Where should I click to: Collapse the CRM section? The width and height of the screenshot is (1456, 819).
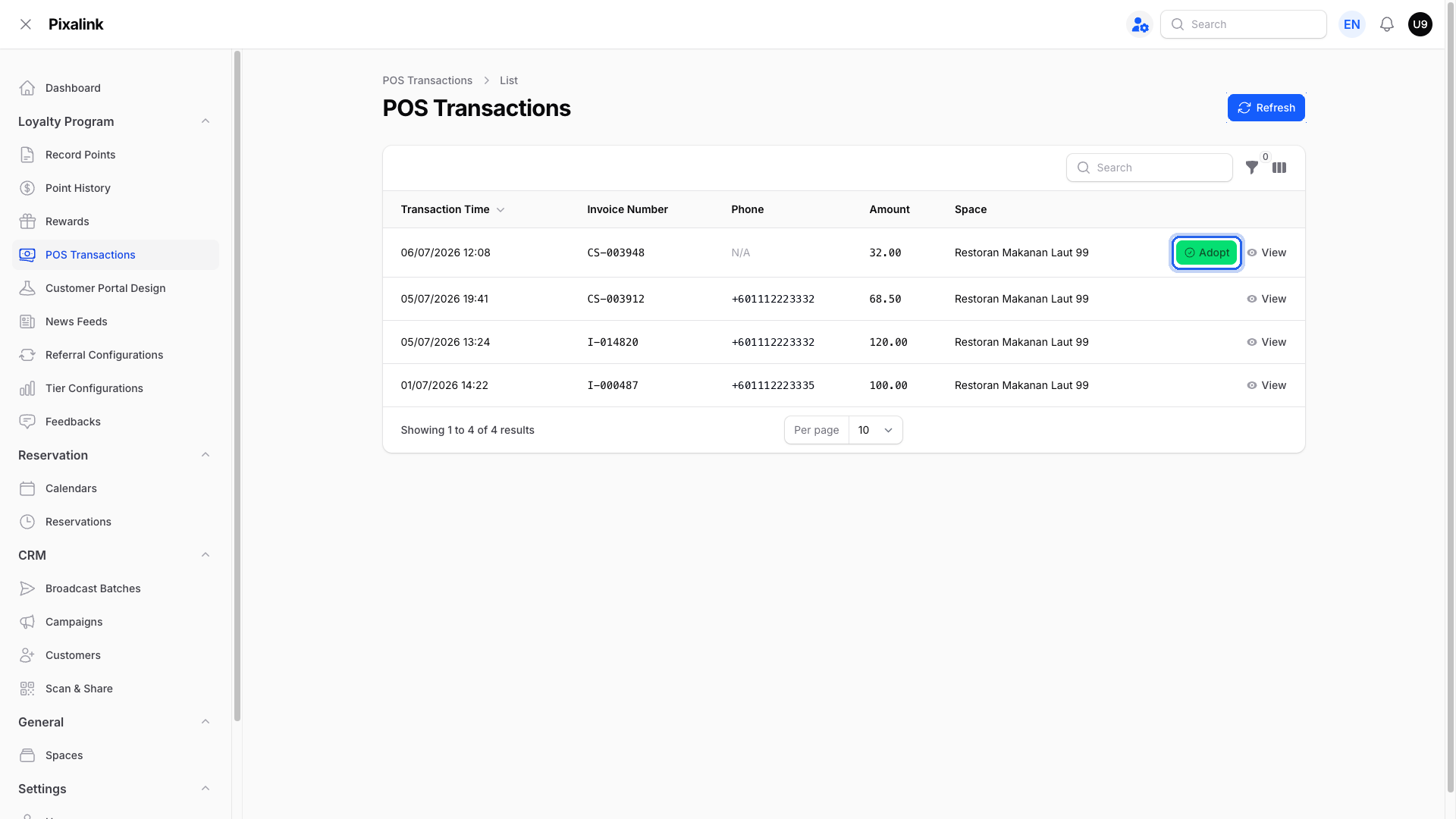pyautogui.click(x=206, y=555)
